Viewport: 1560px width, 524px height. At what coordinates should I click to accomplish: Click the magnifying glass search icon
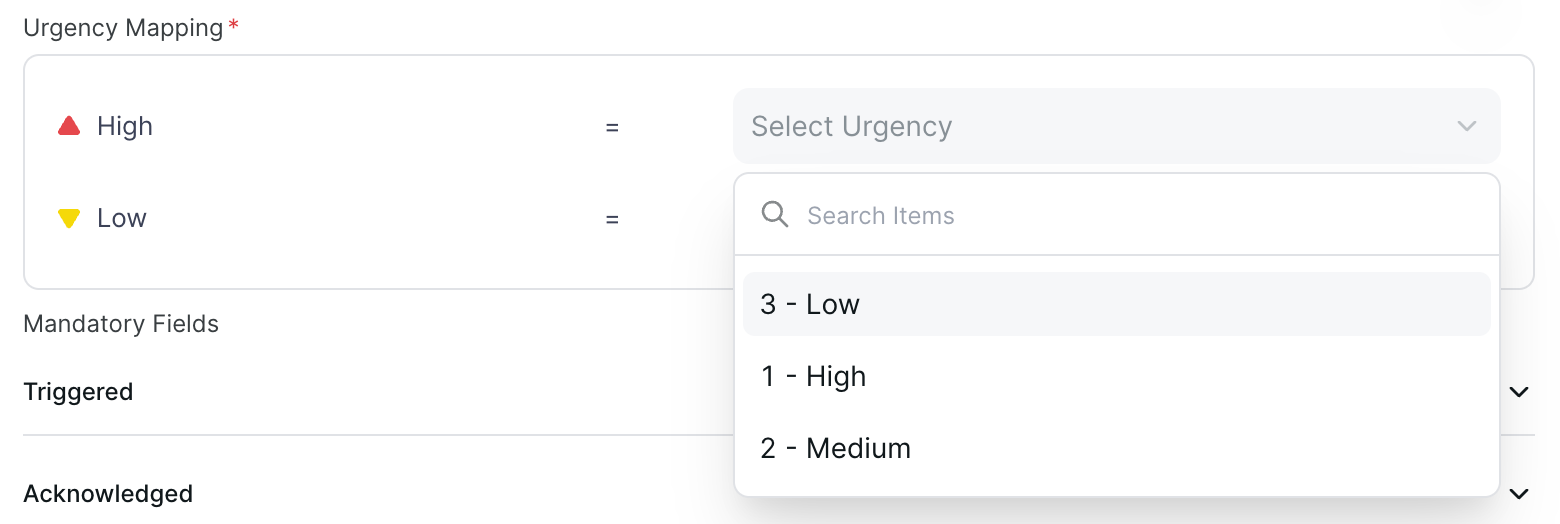point(775,215)
